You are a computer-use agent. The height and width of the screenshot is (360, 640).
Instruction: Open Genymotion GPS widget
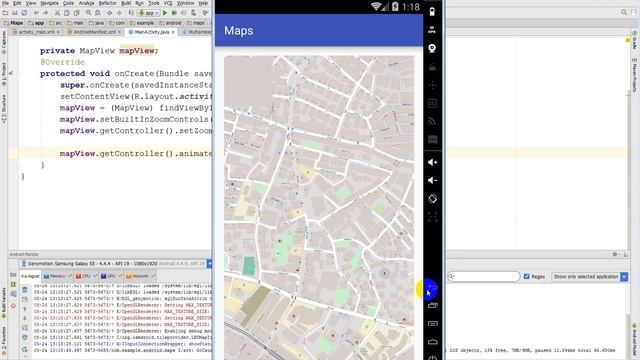tap(432, 30)
